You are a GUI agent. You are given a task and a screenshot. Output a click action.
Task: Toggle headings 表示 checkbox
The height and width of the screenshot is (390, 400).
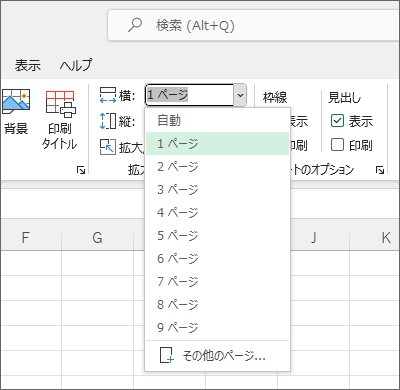point(337,121)
